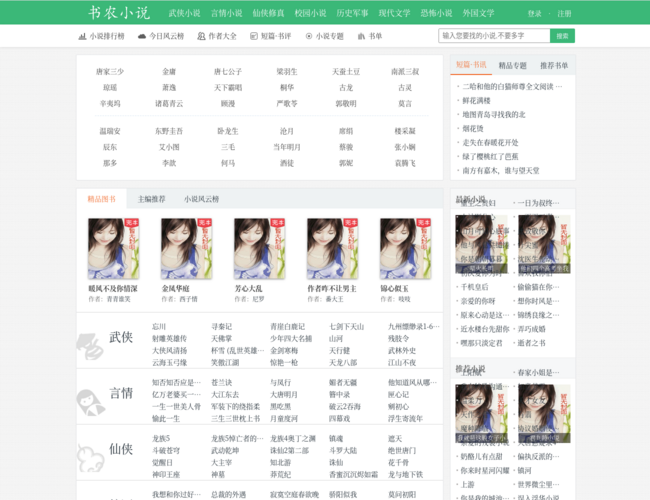Switch to the 精品专题 tab
The width and height of the screenshot is (650, 500).
(x=512, y=66)
